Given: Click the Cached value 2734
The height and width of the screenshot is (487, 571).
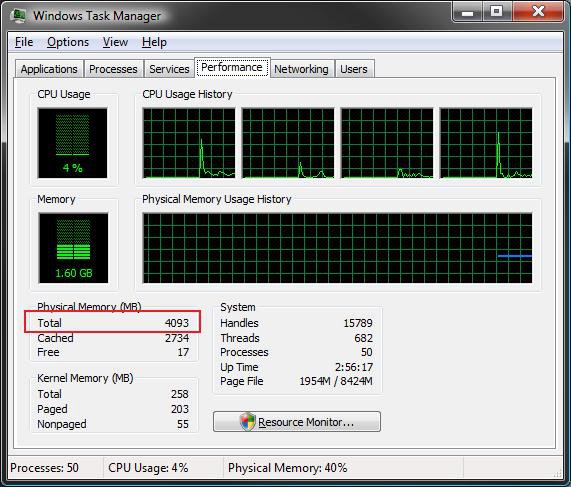Looking at the screenshot, I should click(177, 338).
